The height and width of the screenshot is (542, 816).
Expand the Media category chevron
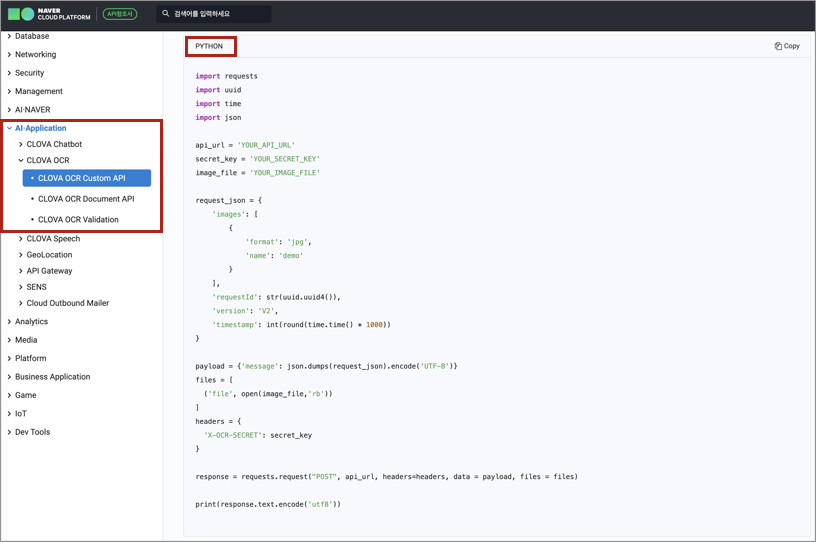pyautogui.click(x=9, y=340)
